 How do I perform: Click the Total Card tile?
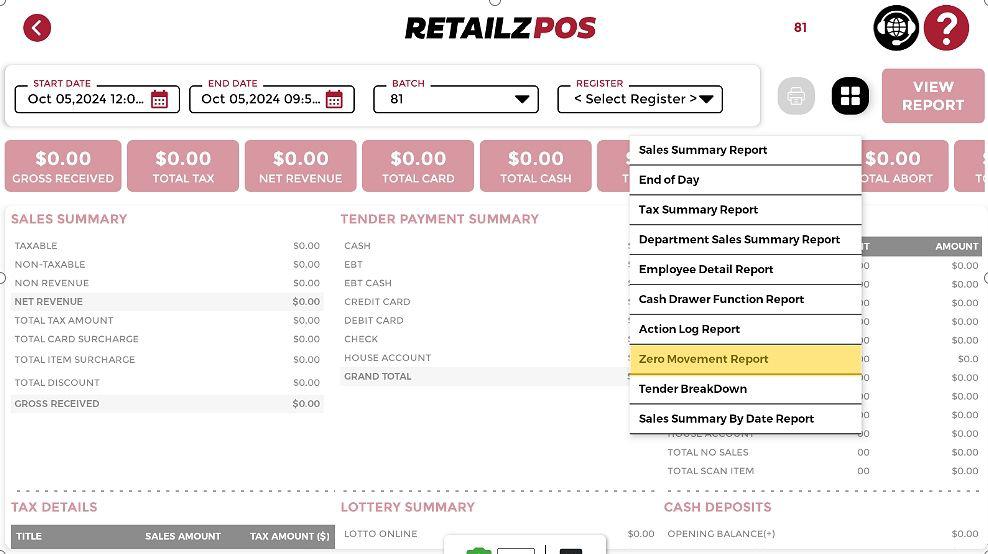click(418, 166)
